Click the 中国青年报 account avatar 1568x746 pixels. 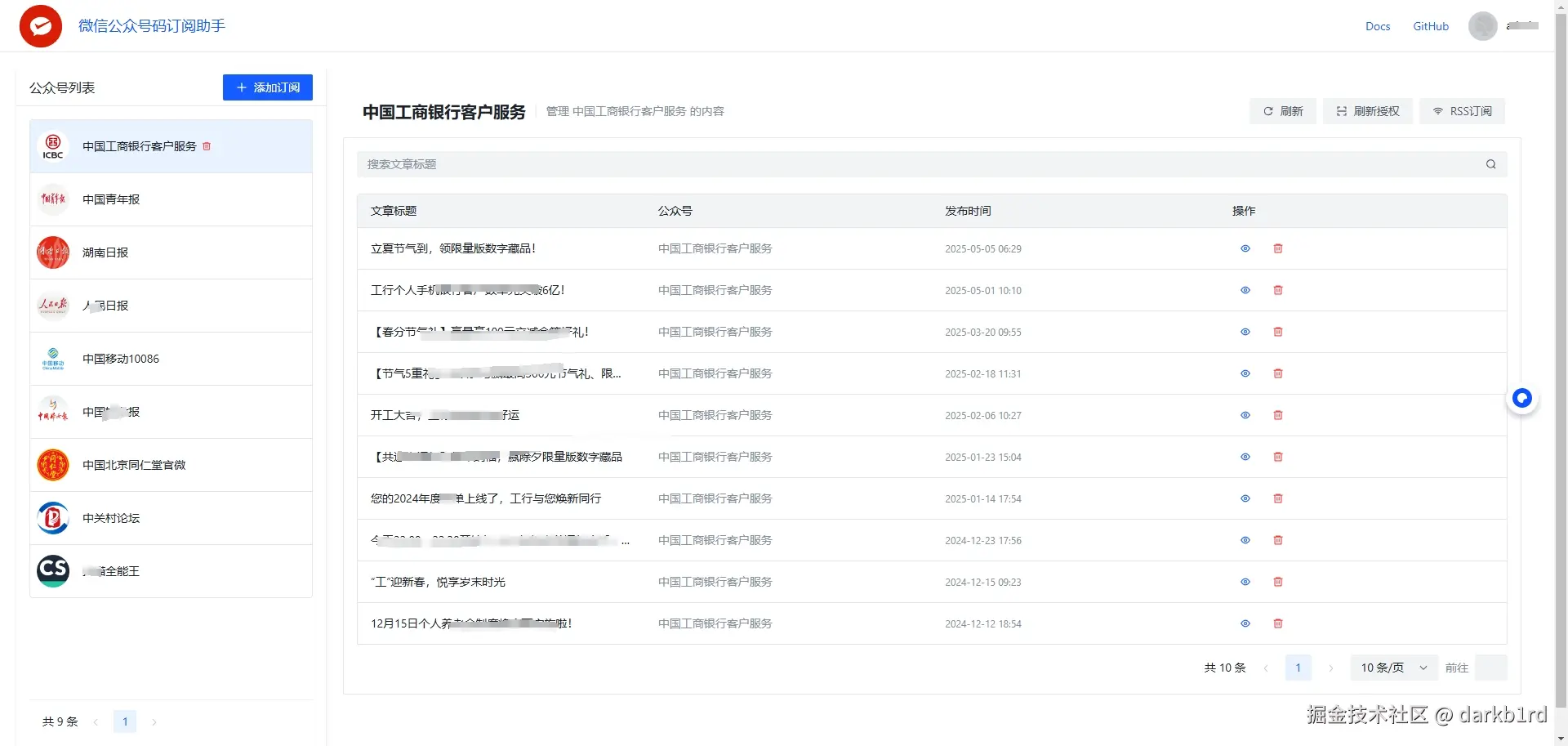coord(53,199)
